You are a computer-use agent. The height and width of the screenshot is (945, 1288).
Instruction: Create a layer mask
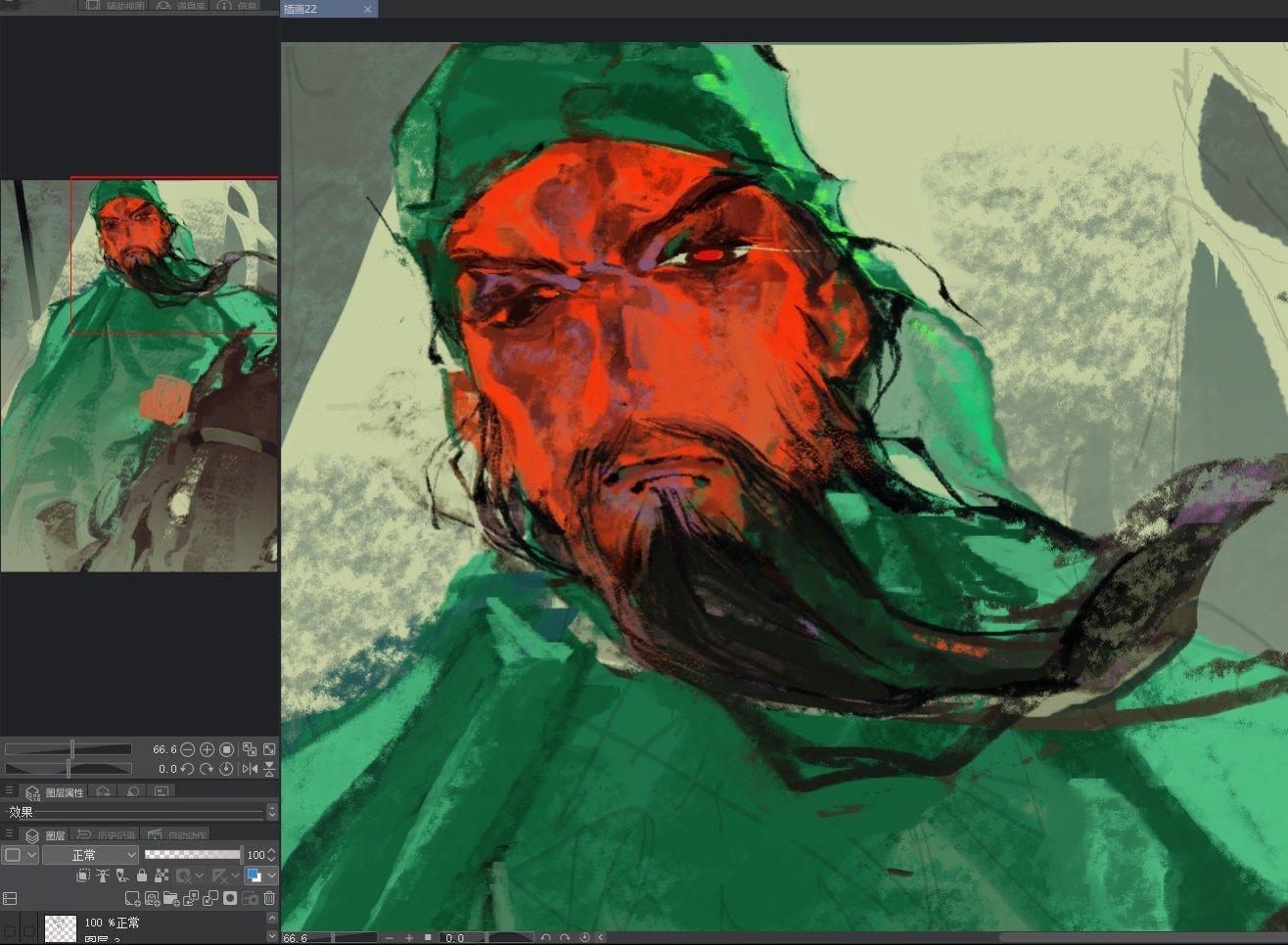tap(230, 899)
